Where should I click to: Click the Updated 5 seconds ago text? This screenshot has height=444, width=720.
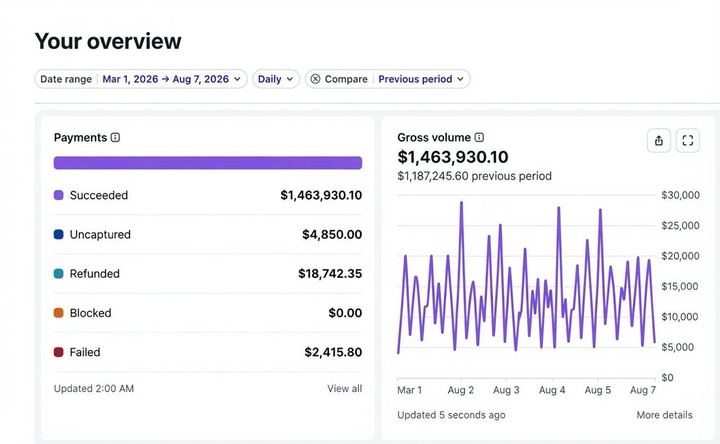click(x=451, y=415)
